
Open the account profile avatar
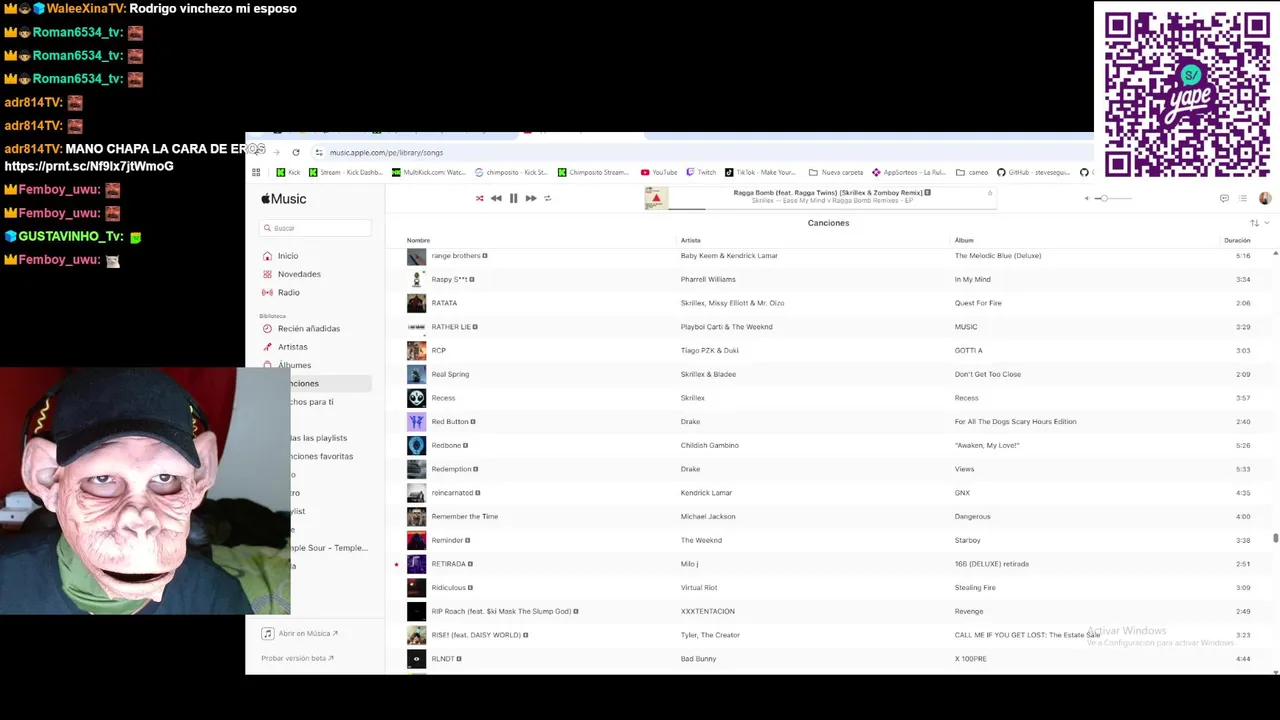(1265, 198)
